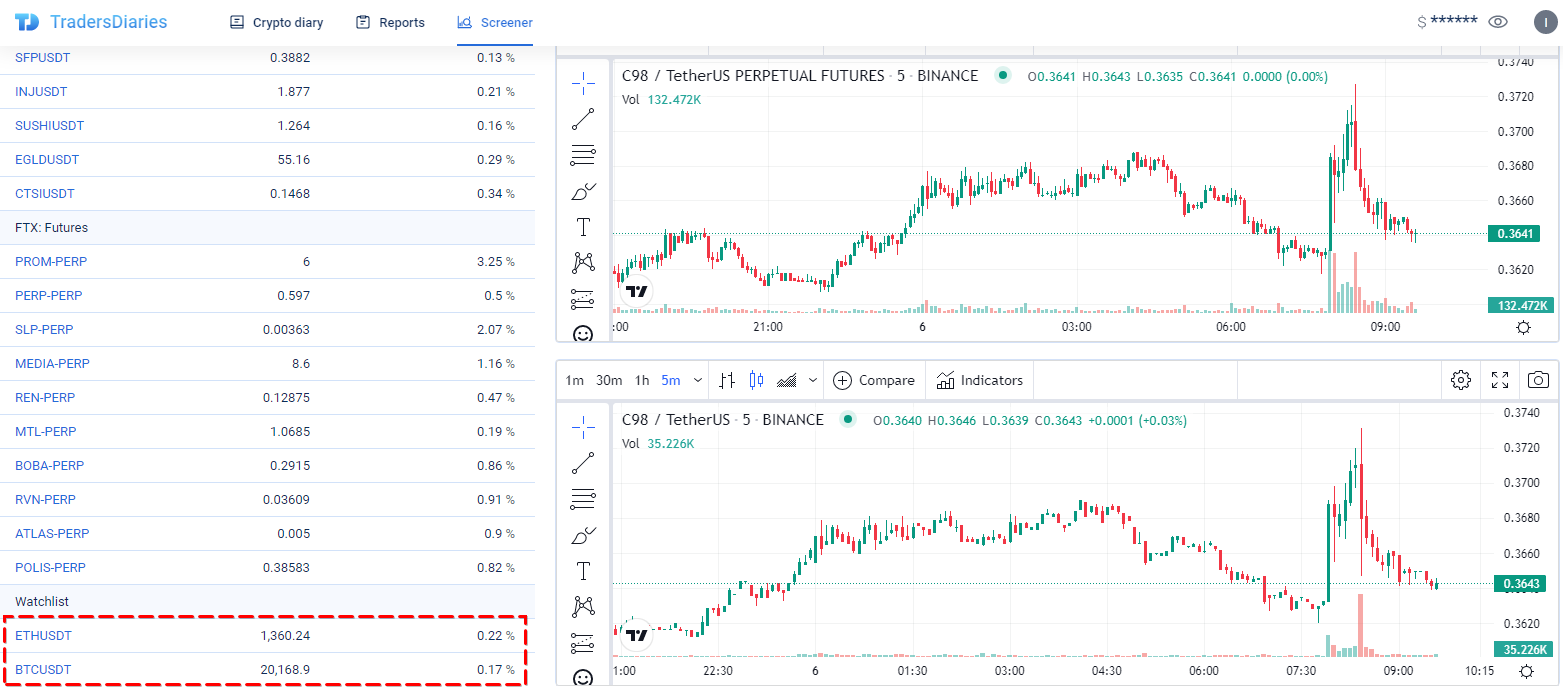Open the timeframe dropdown next to 5m

click(x=697, y=380)
